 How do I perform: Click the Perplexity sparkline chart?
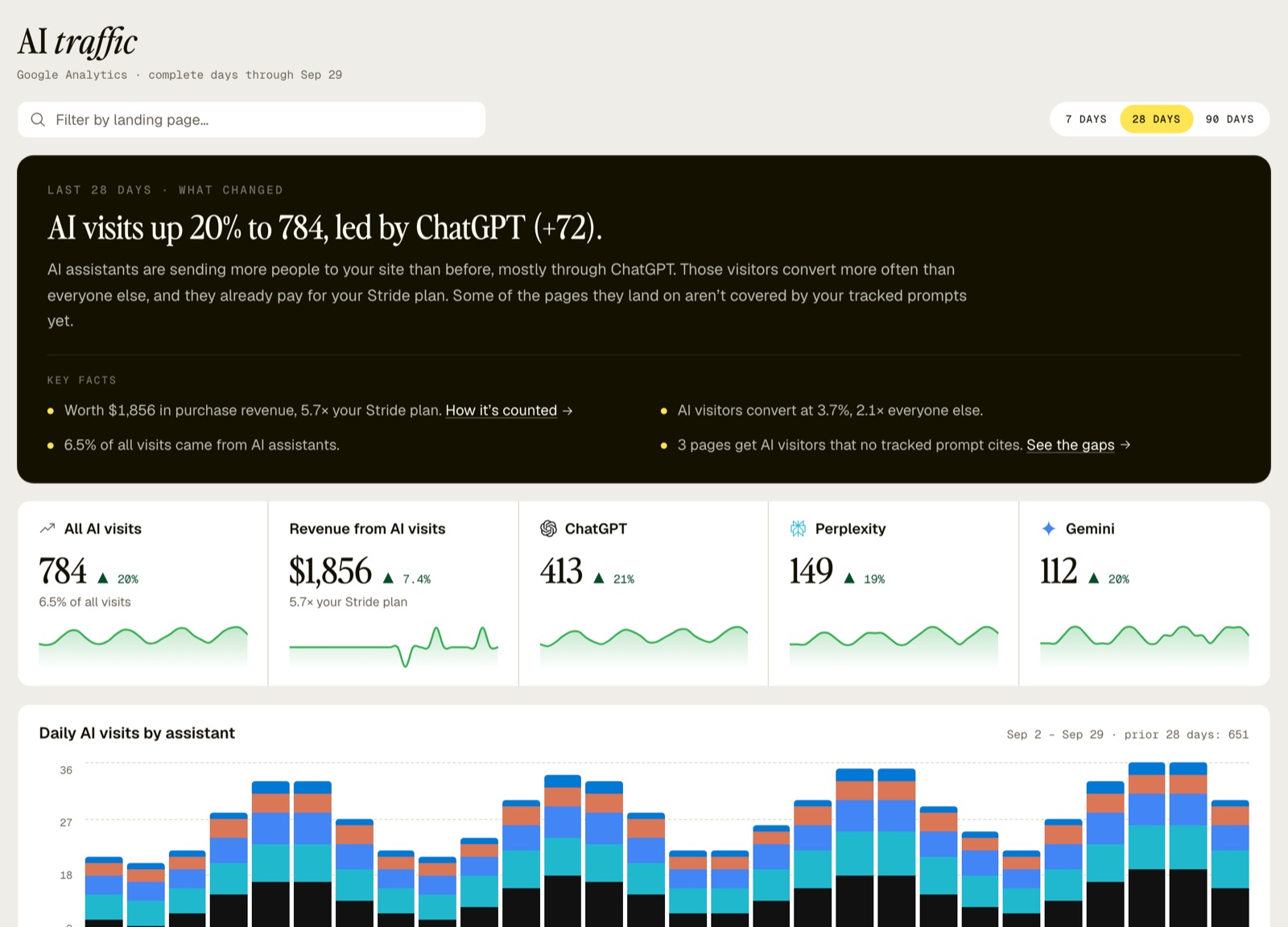pos(894,646)
